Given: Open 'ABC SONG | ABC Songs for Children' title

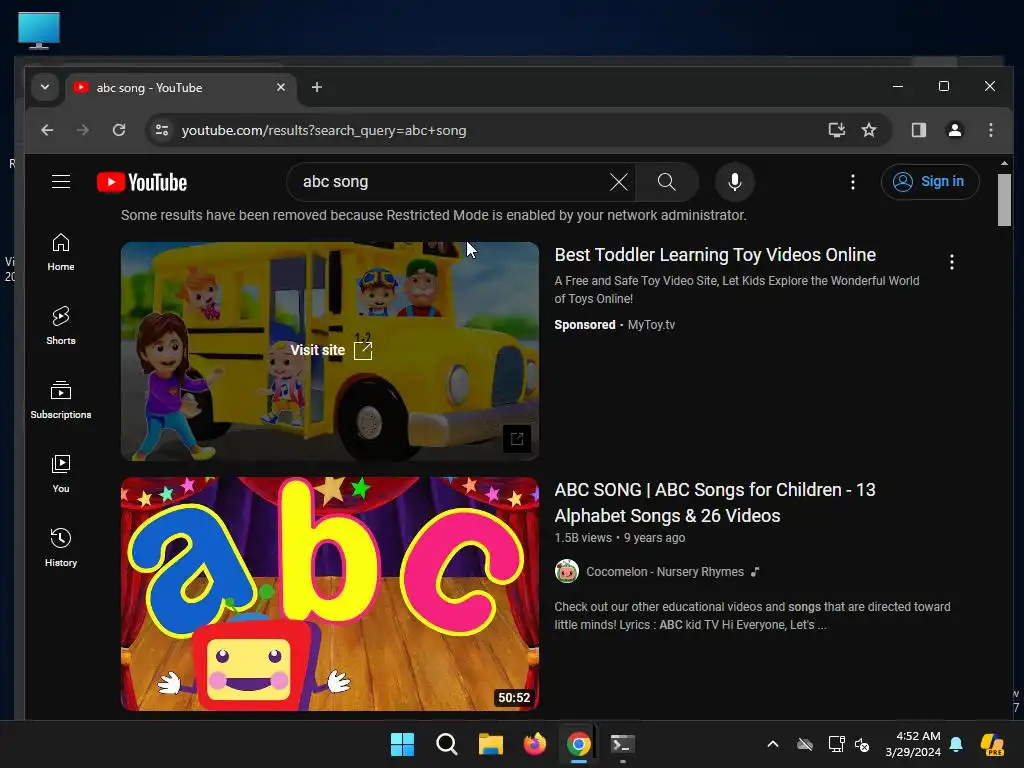Looking at the screenshot, I should pos(715,503).
